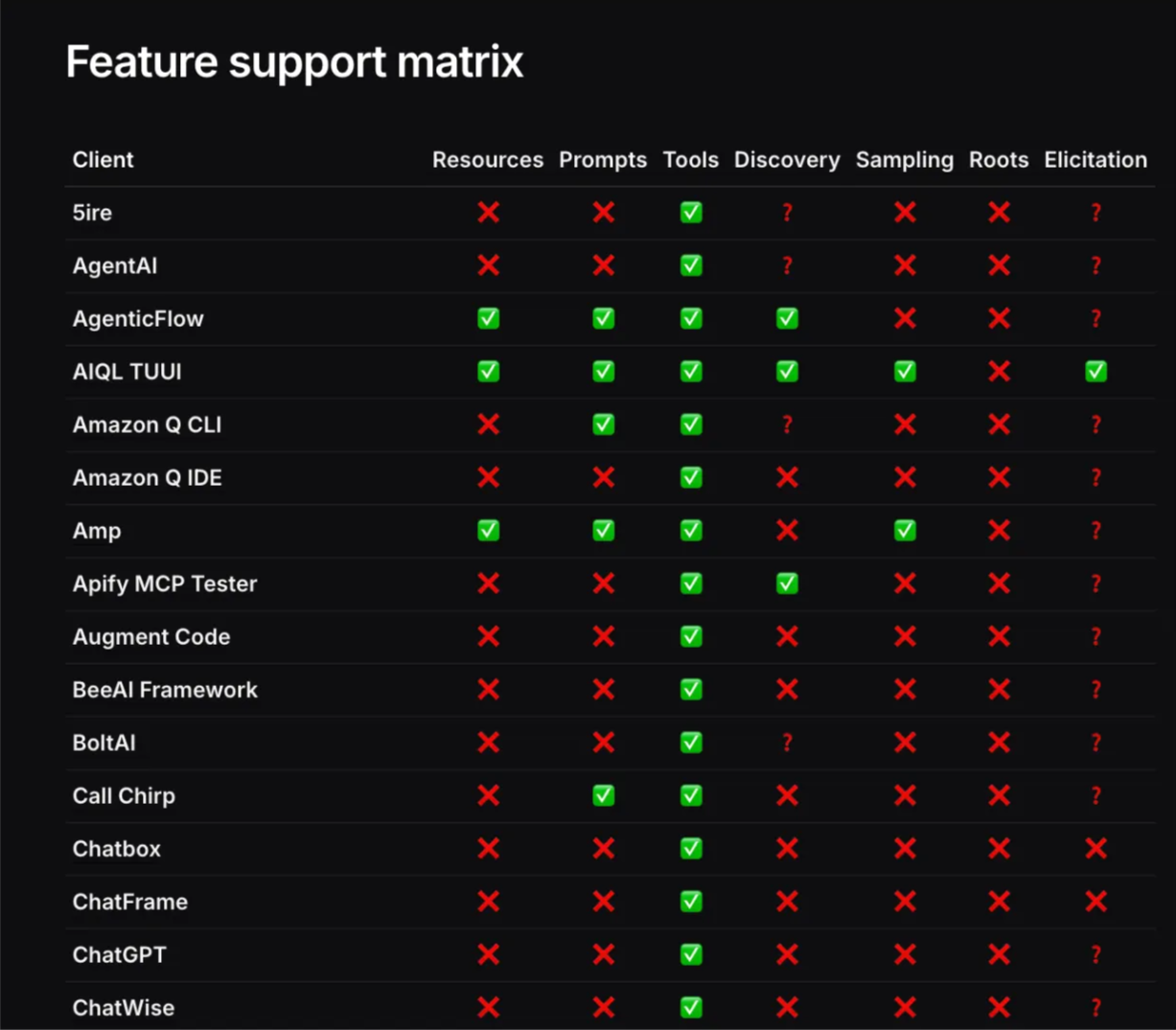
Task: Select the BeeAI Framework client name
Action: pos(165,690)
